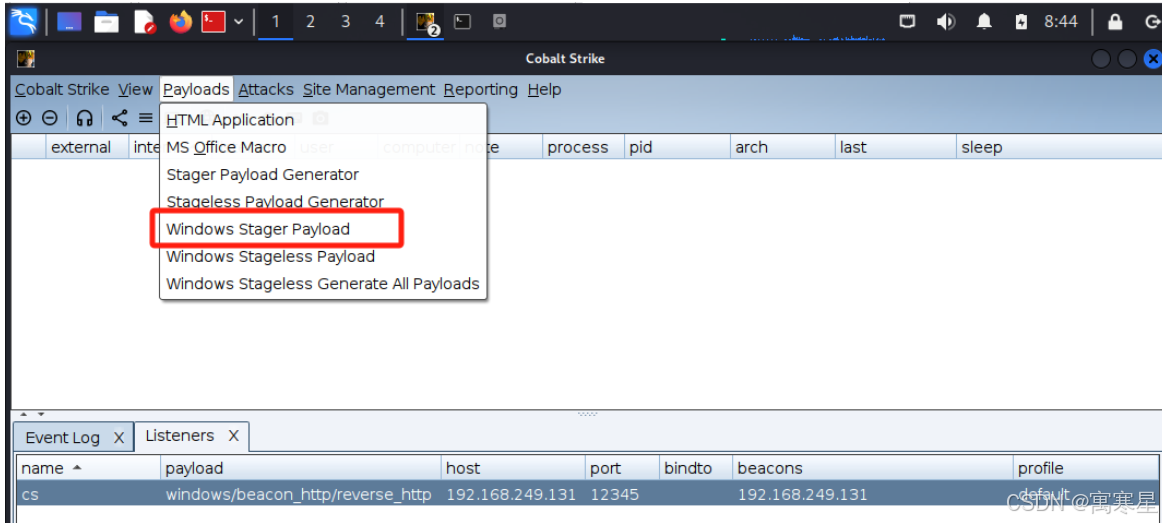The image size is (1162, 523).
Task: Expand the terminal dropdown arrow in panel
Action: tap(238, 22)
